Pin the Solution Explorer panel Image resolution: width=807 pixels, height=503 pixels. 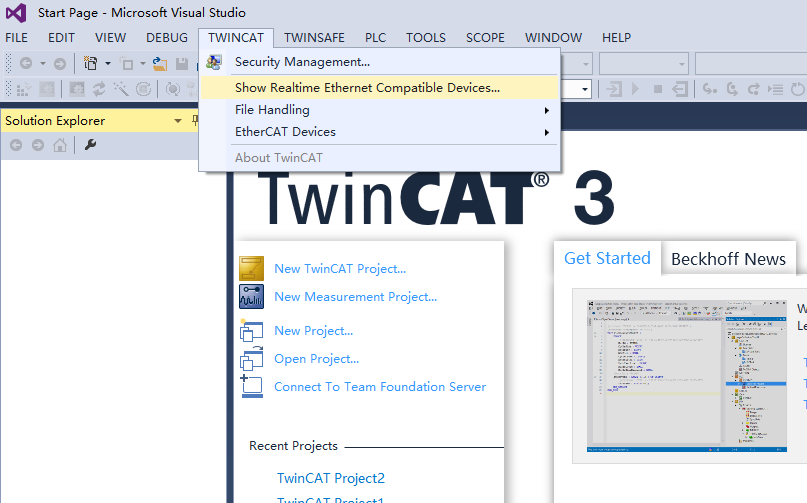pos(195,120)
